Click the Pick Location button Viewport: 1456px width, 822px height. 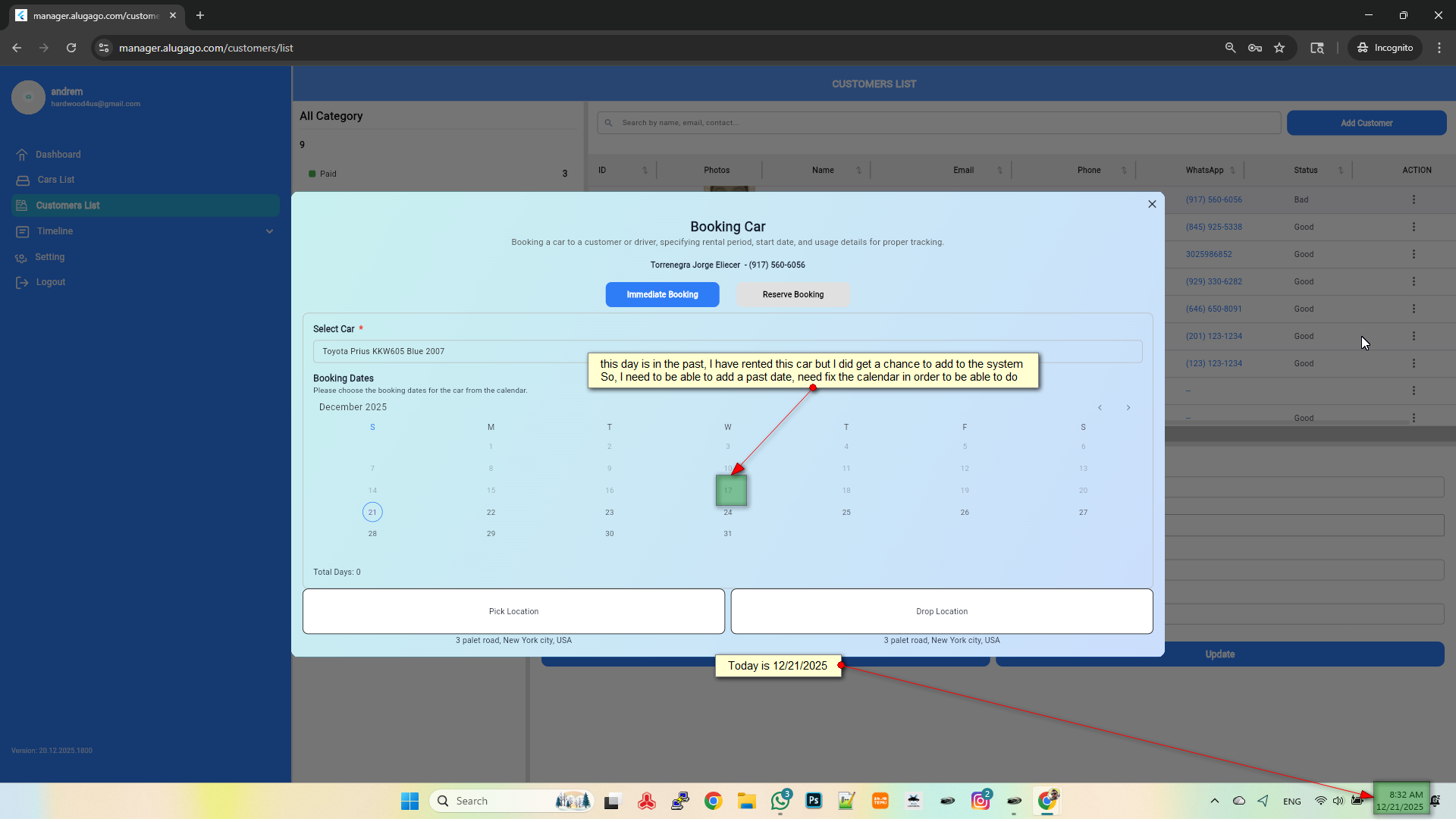point(513,611)
